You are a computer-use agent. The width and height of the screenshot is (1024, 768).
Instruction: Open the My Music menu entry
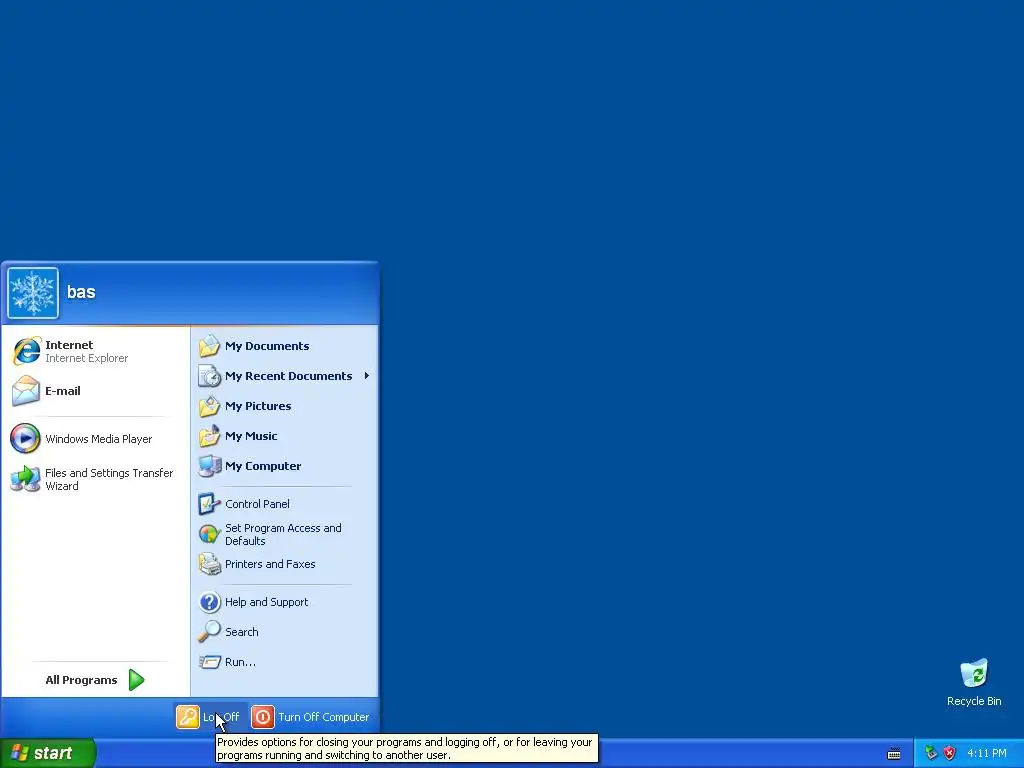pos(285,436)
